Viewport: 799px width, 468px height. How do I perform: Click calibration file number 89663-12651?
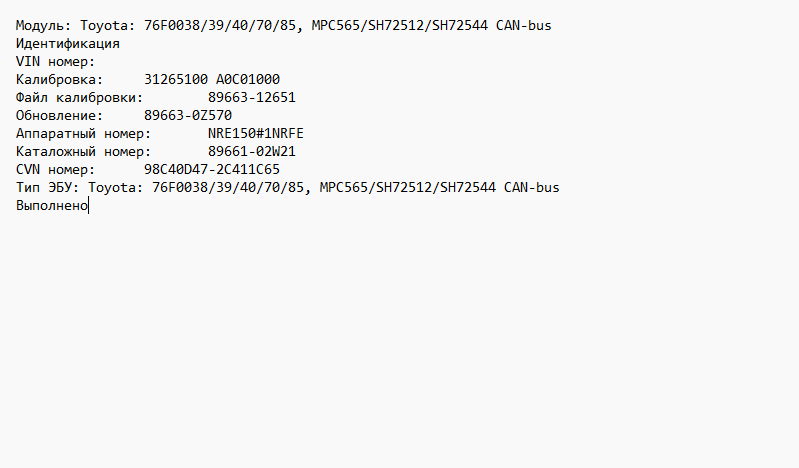(252, 97)
